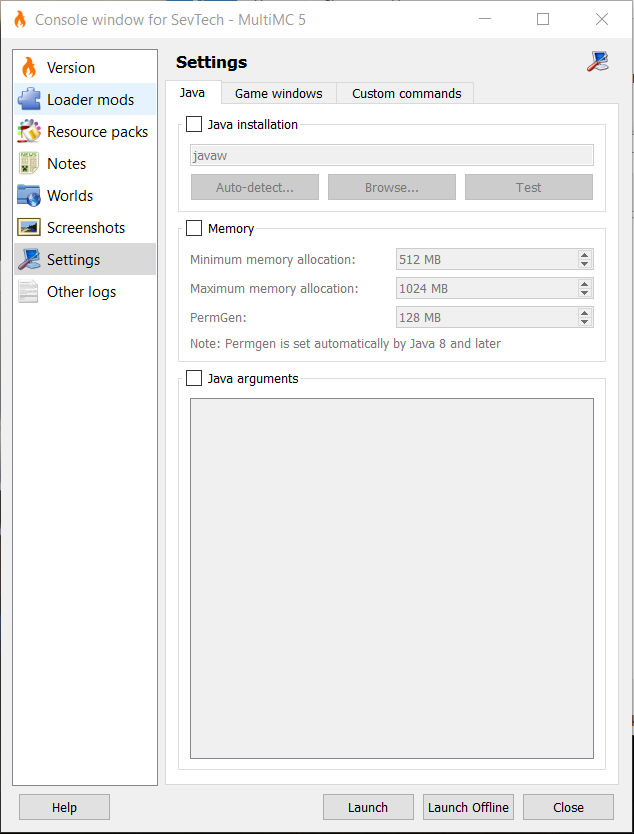This screenshot has height=834, width=634.
Task: Open the Resource packs page
Action: tap(85, 131)
